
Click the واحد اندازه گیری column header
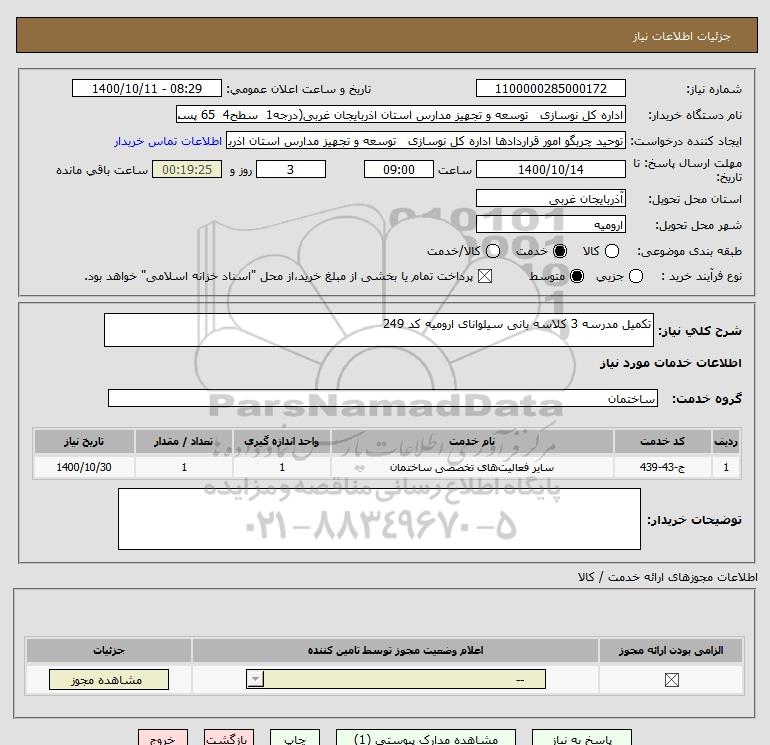point(281,441)
